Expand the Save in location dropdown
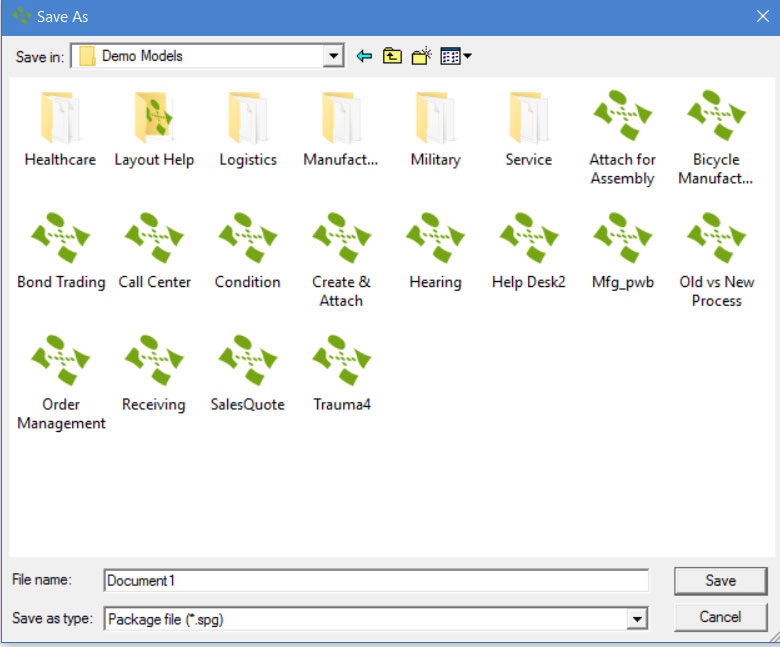 pos(333,56)
